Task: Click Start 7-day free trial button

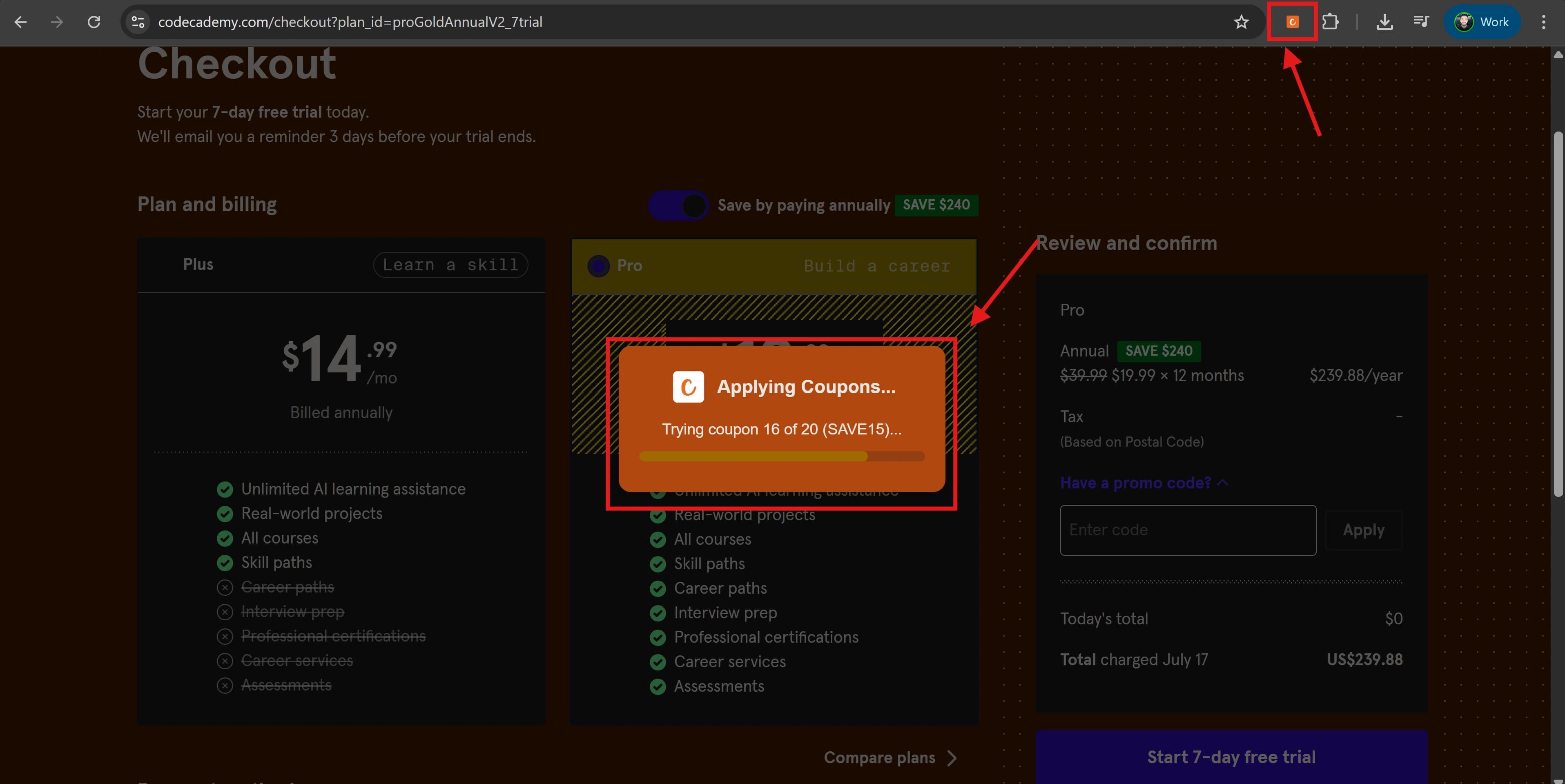Action: pyautogui.click(x=1231, y=757)
